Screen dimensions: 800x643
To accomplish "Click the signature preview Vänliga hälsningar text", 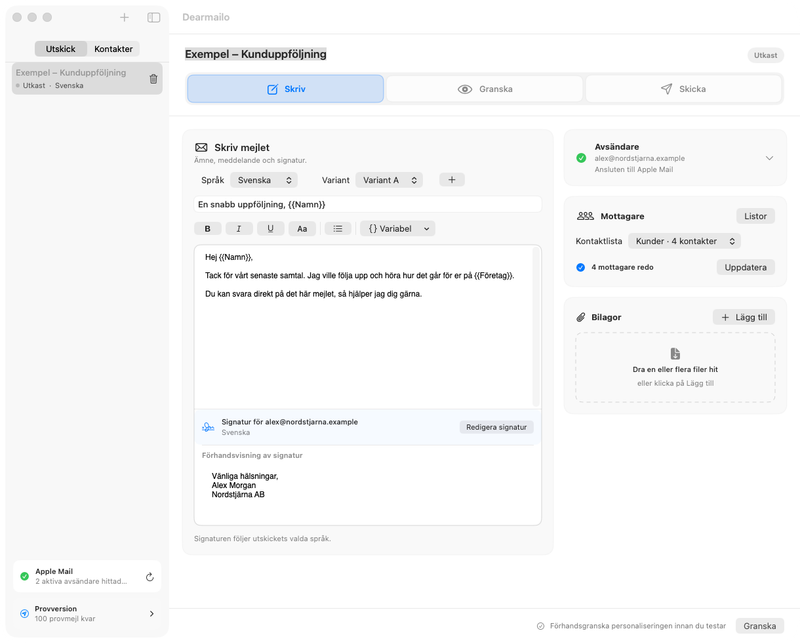I will [x=245, y=476].
